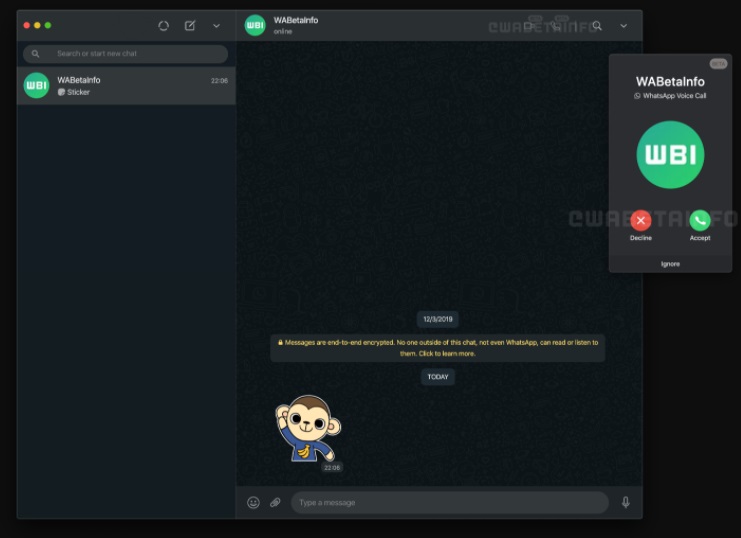Click WABetaInfo name in chat header
741x538 pixels.
pos(296,20)
